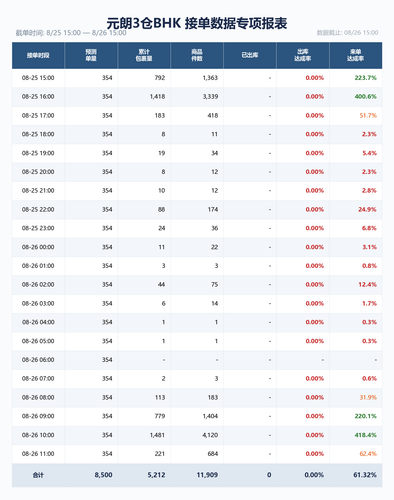This screenshot has width=394, height=500.
Task: Click the 400.6% order rate value
Action: (x=366, y=97)
